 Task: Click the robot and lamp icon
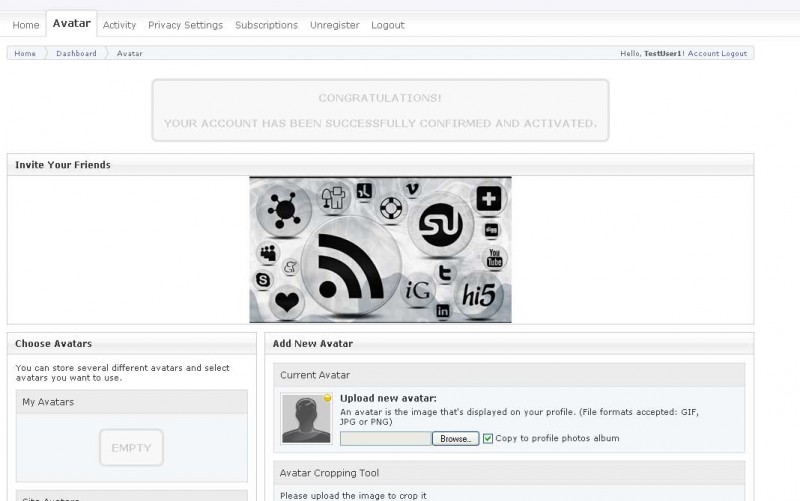point(333,197)
